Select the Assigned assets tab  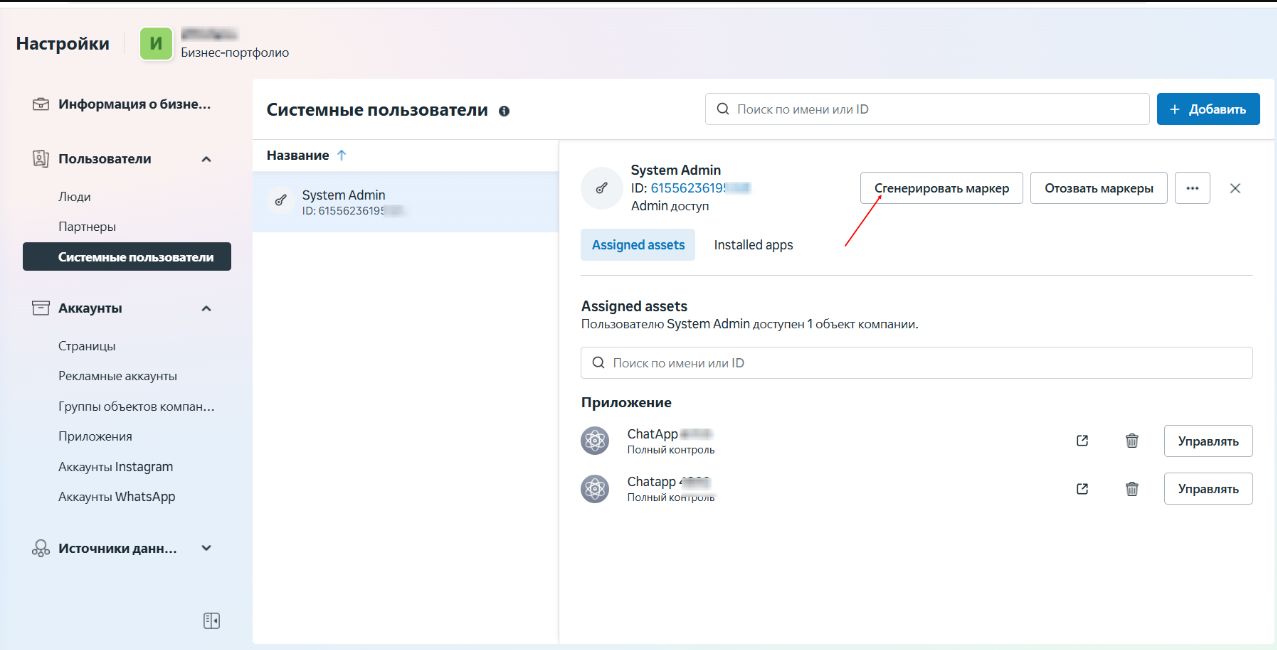click(638, 245)
